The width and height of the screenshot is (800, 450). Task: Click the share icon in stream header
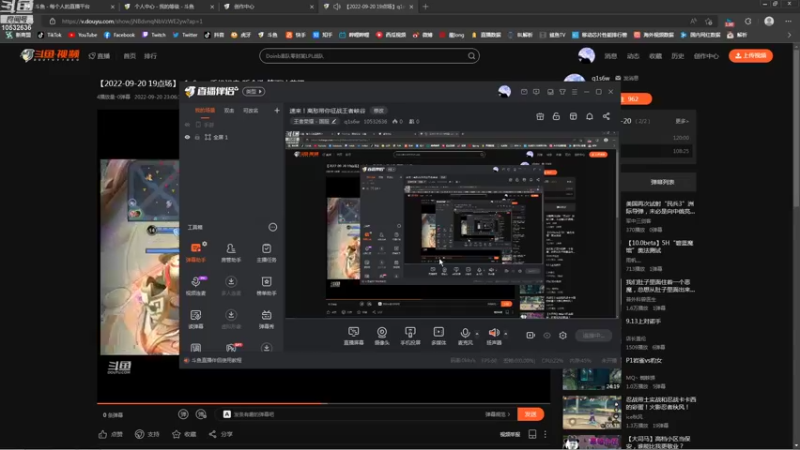pyautogui.click(x=606, y=116)
